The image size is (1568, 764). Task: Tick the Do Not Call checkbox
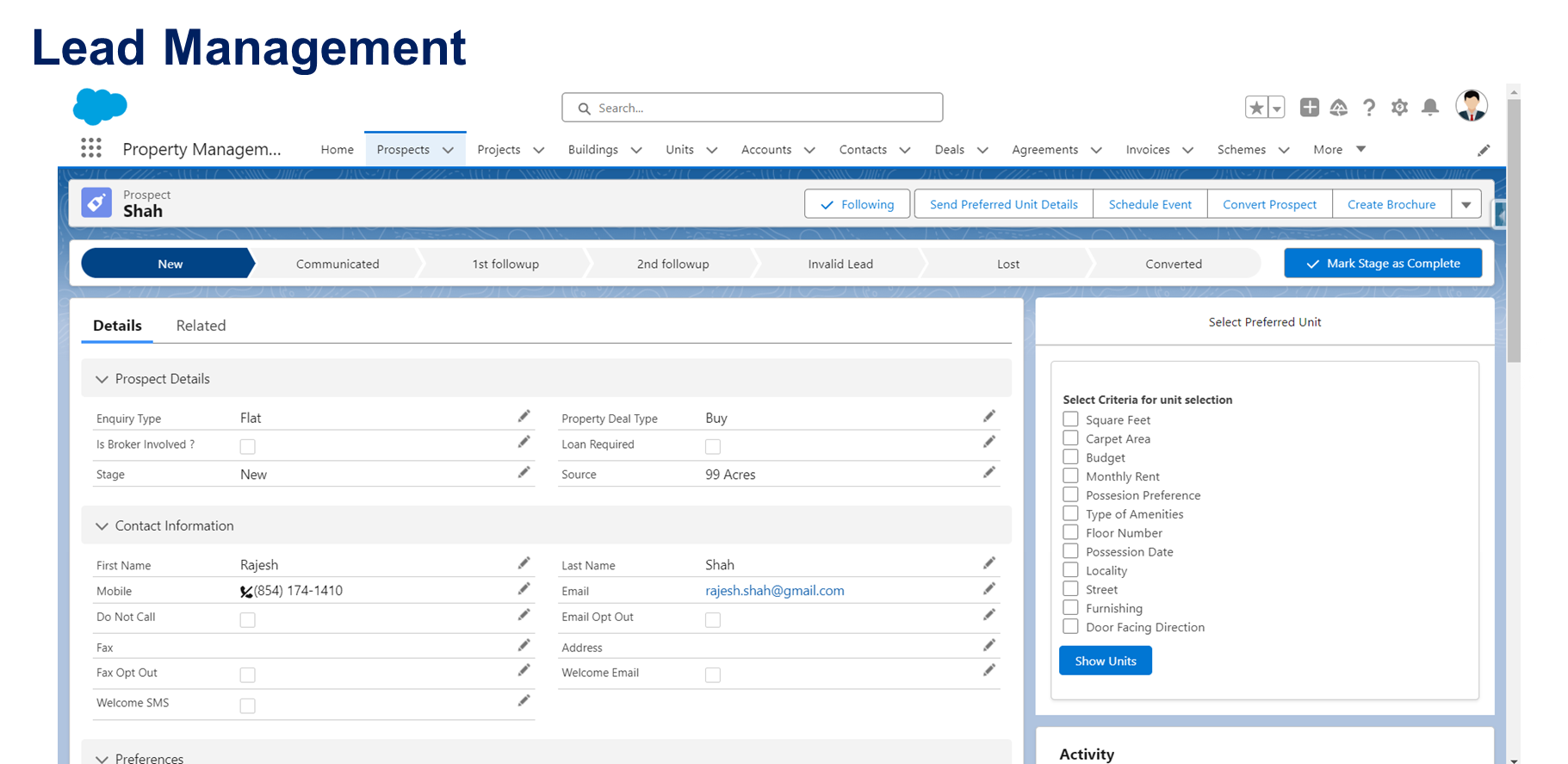[x=248, y=619]
